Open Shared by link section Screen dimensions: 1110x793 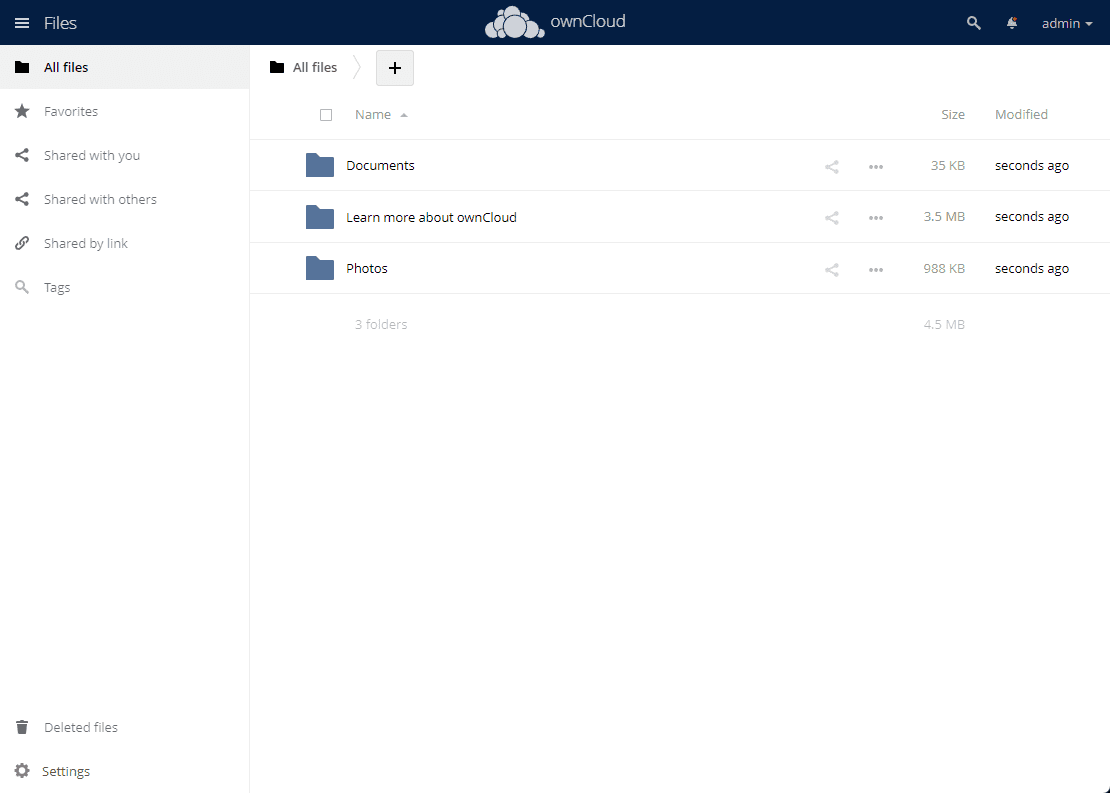coord(125,243)
